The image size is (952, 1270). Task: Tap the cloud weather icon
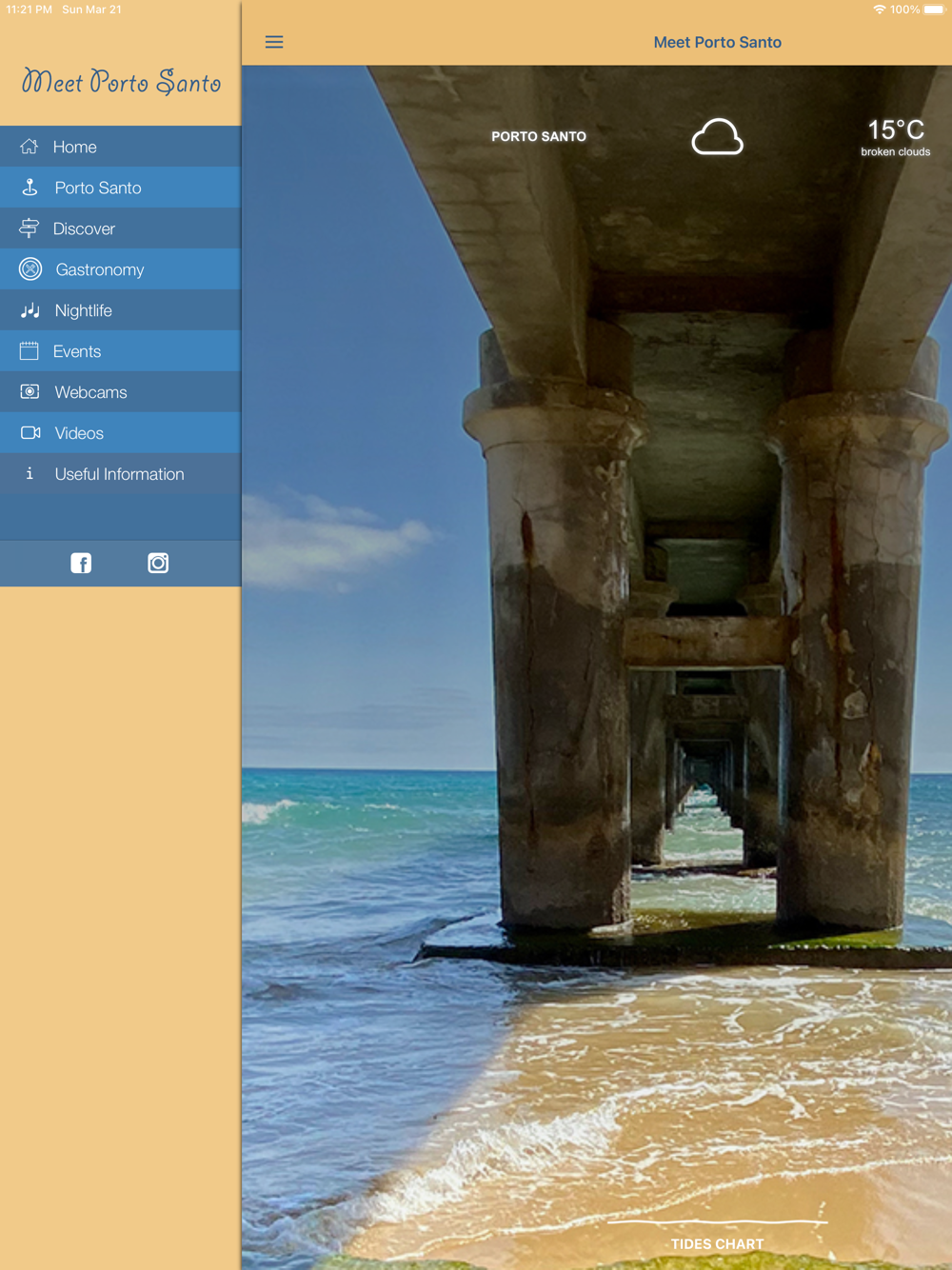(x=717, y=137)
